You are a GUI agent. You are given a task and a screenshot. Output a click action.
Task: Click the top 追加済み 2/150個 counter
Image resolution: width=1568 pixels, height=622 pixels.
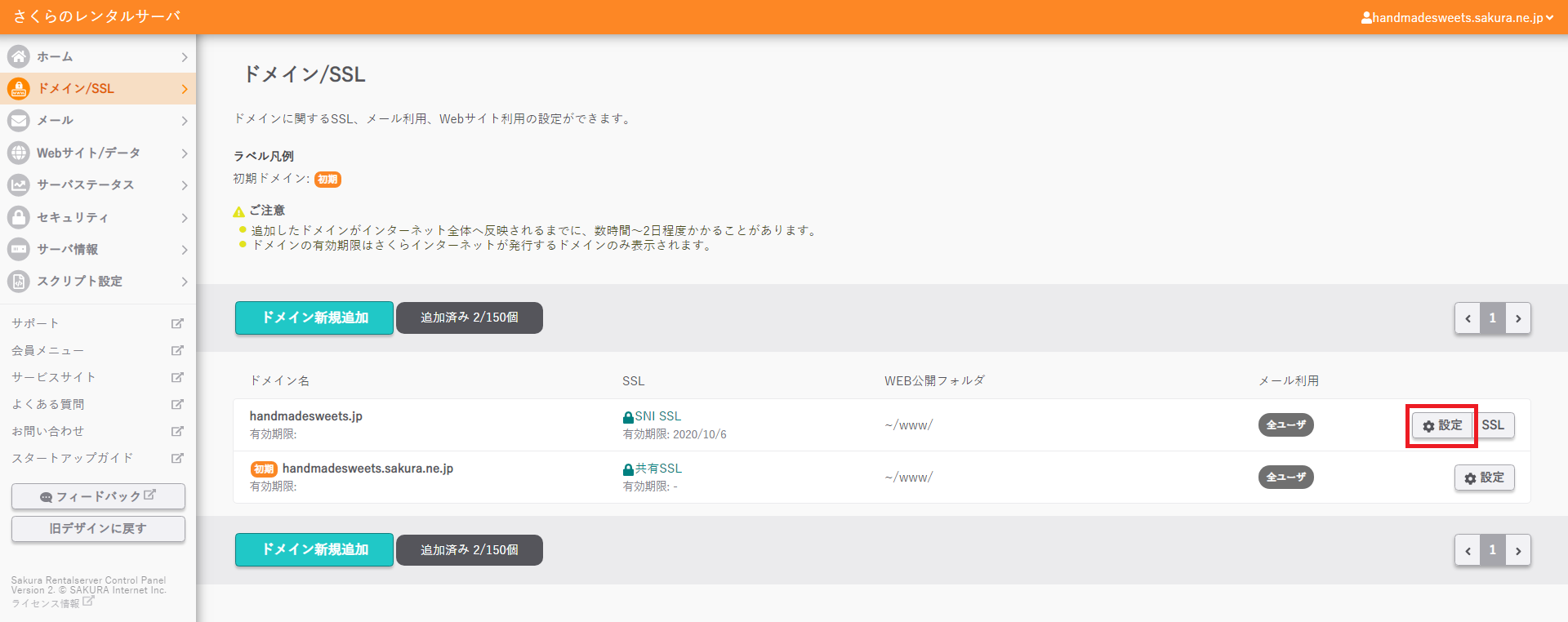tap(470, 318)
